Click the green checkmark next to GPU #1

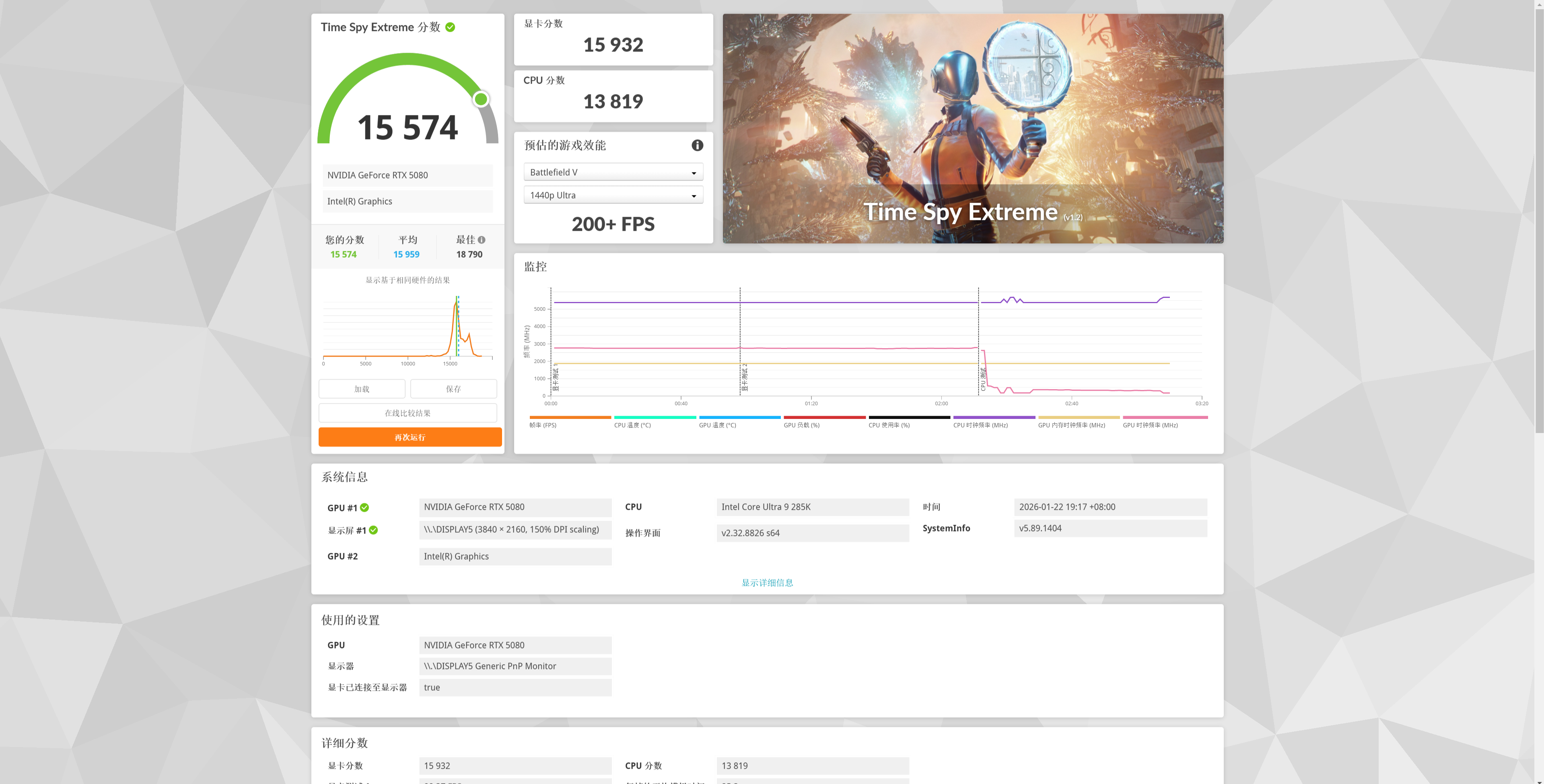click(x=364, y=507)
